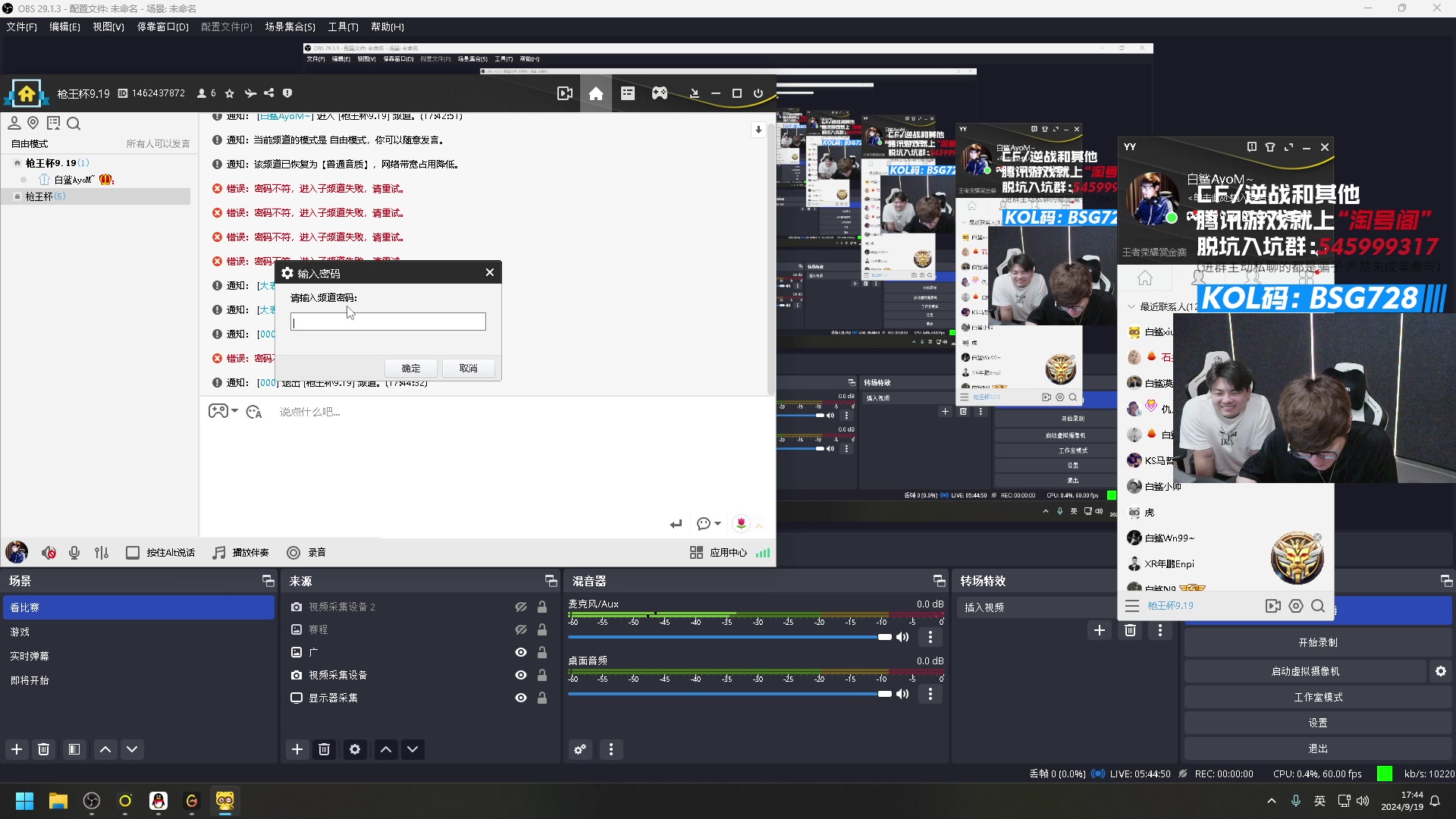Open the search icon in YY channel sidebar

click(x=74, y=124)
